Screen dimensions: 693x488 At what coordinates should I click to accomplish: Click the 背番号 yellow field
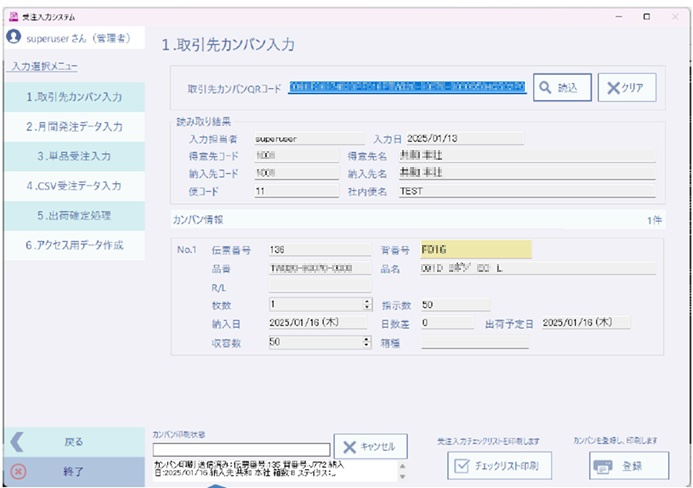point(476,250)
